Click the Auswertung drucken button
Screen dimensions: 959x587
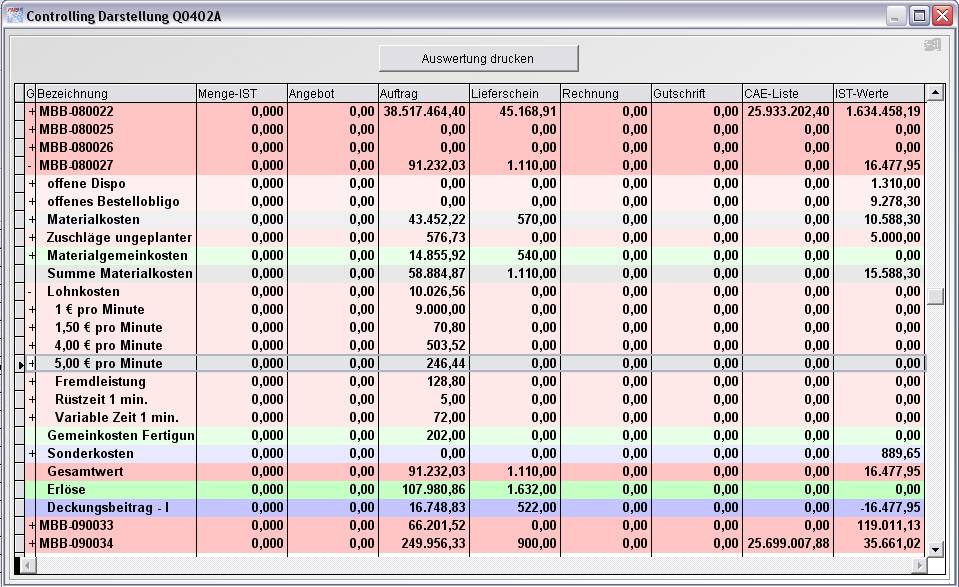pyautogui.click(x=478, y=58)
